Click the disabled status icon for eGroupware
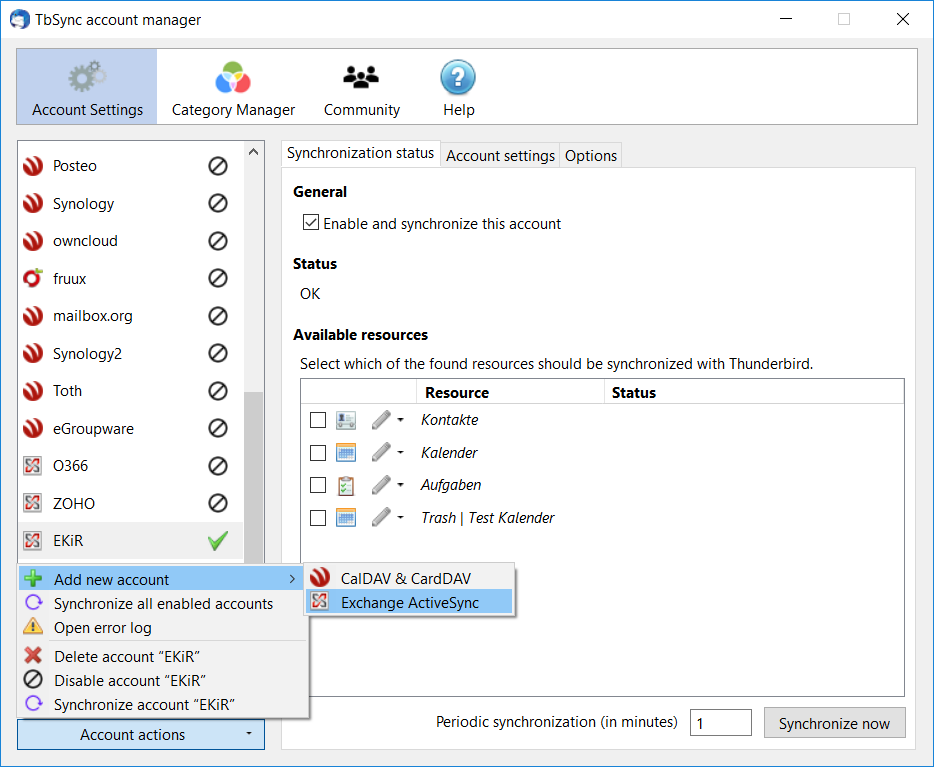The image size is (934, 767). click(218, 428)
